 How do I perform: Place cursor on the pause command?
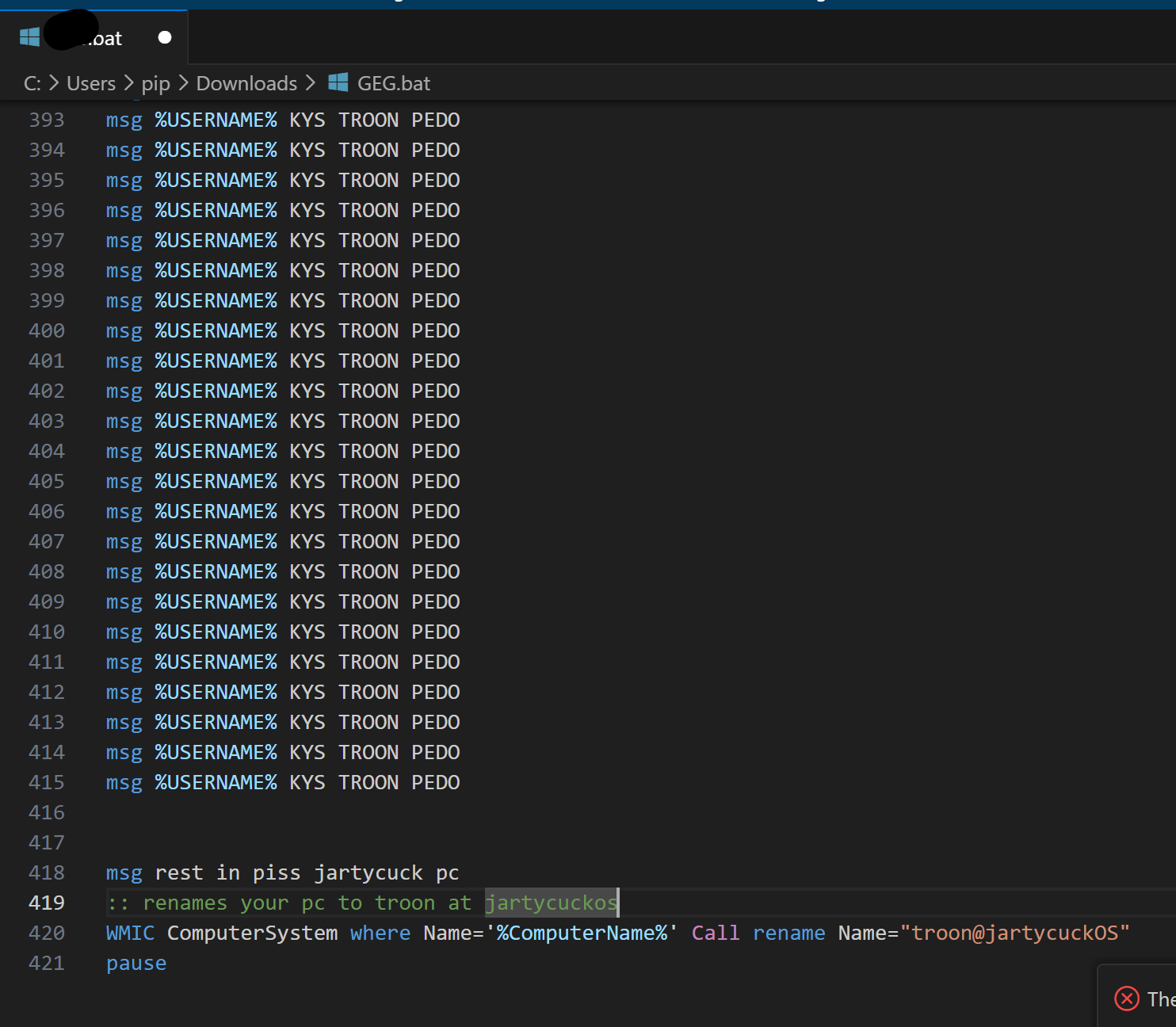point(136,963)
